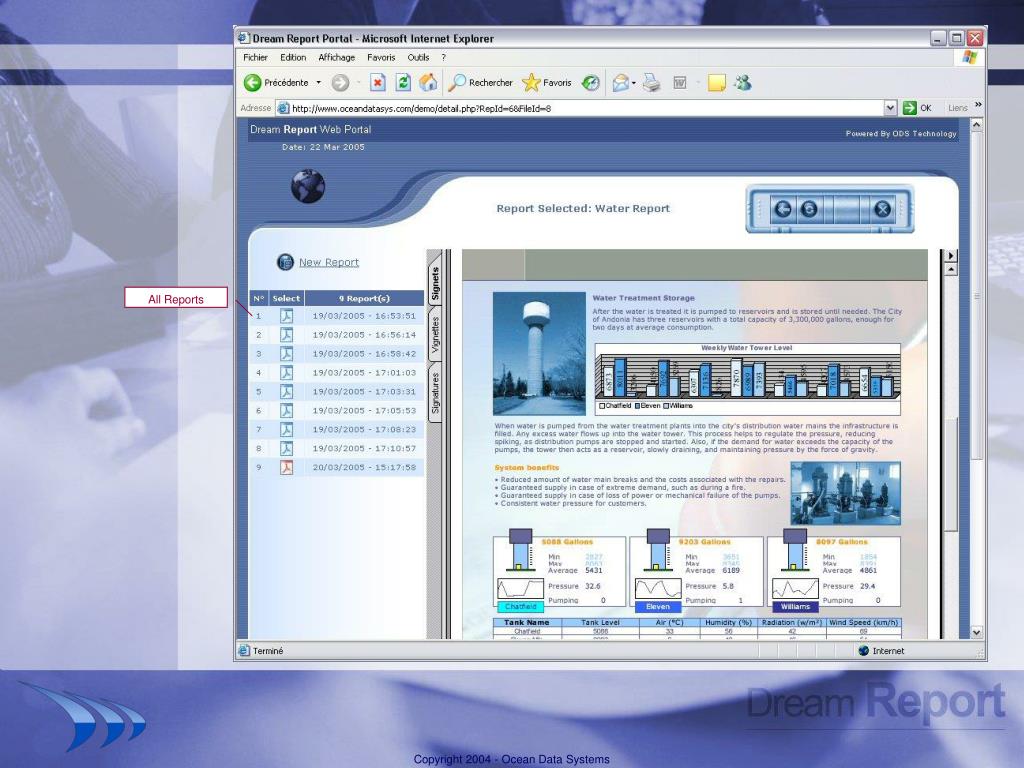Viewport: 1024px width, 768px height.
Task: Open the Favoris menu in menu bar
Action: point(381,57)
